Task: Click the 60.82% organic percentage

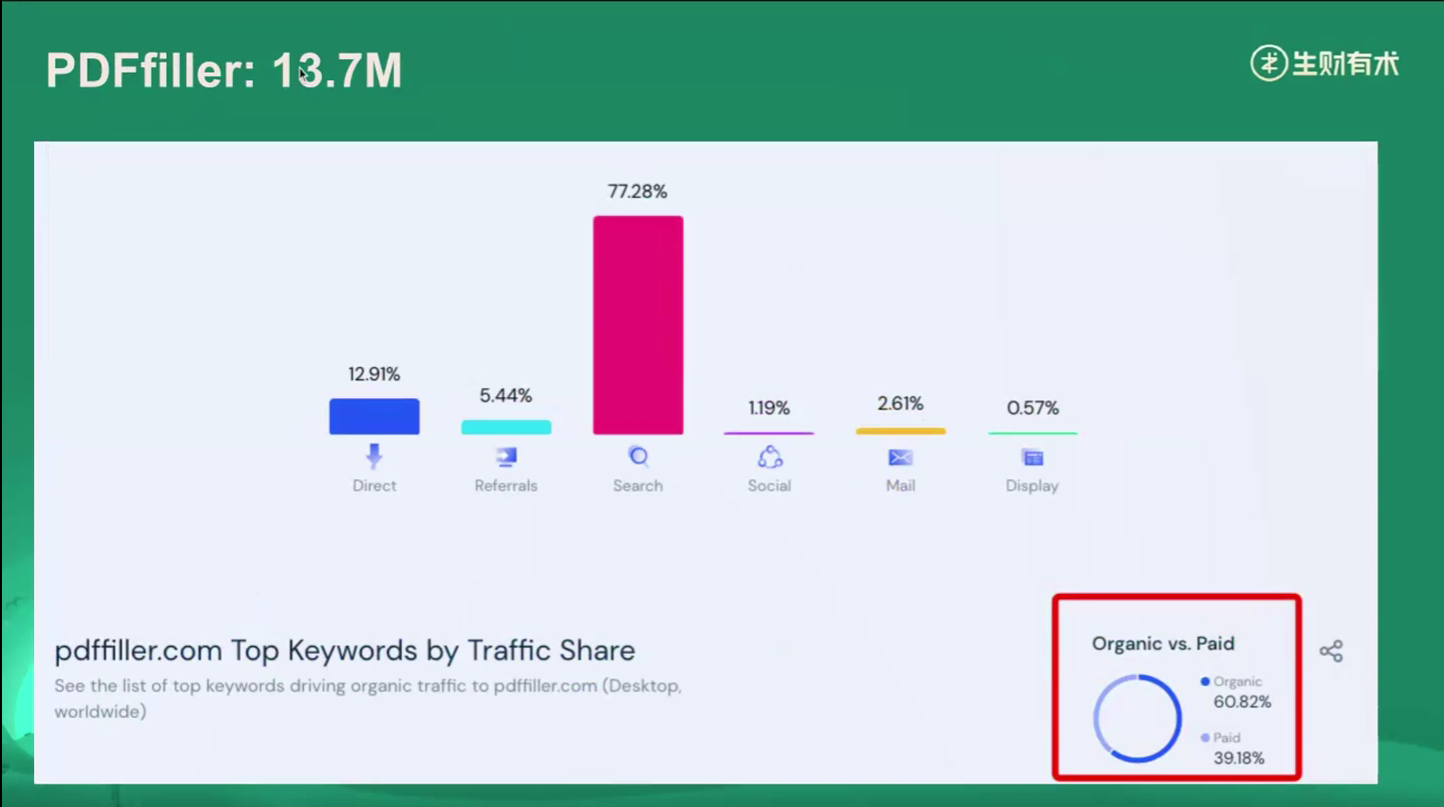Action: click(1242, 702)
